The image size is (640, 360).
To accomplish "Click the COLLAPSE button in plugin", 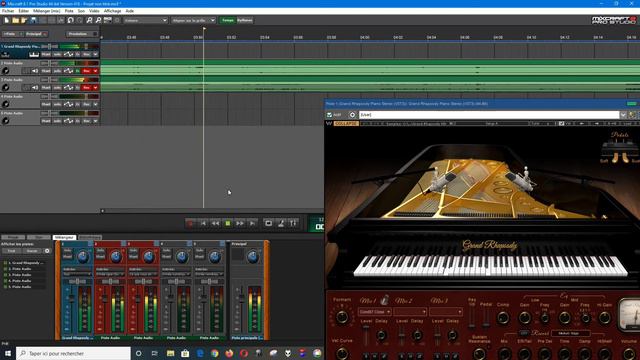I will point(346,123).
